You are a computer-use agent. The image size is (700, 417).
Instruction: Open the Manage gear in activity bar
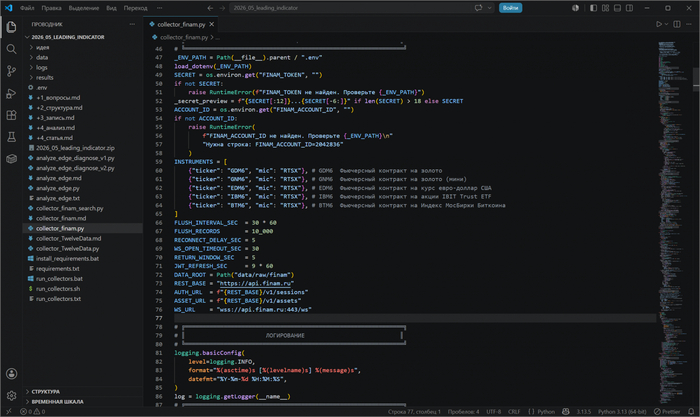[11, 396]
